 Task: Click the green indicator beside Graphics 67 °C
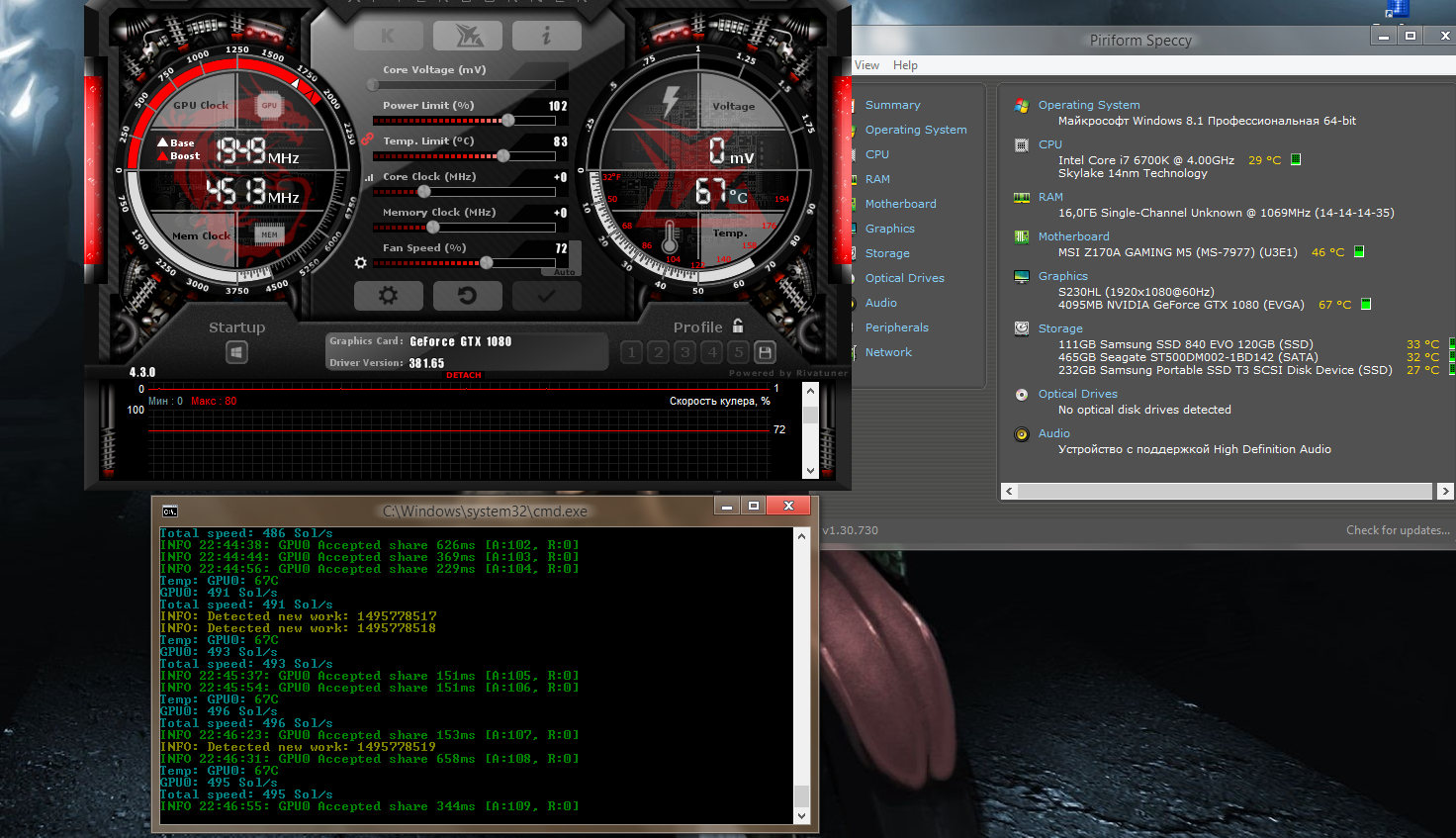coord(1366,304)
